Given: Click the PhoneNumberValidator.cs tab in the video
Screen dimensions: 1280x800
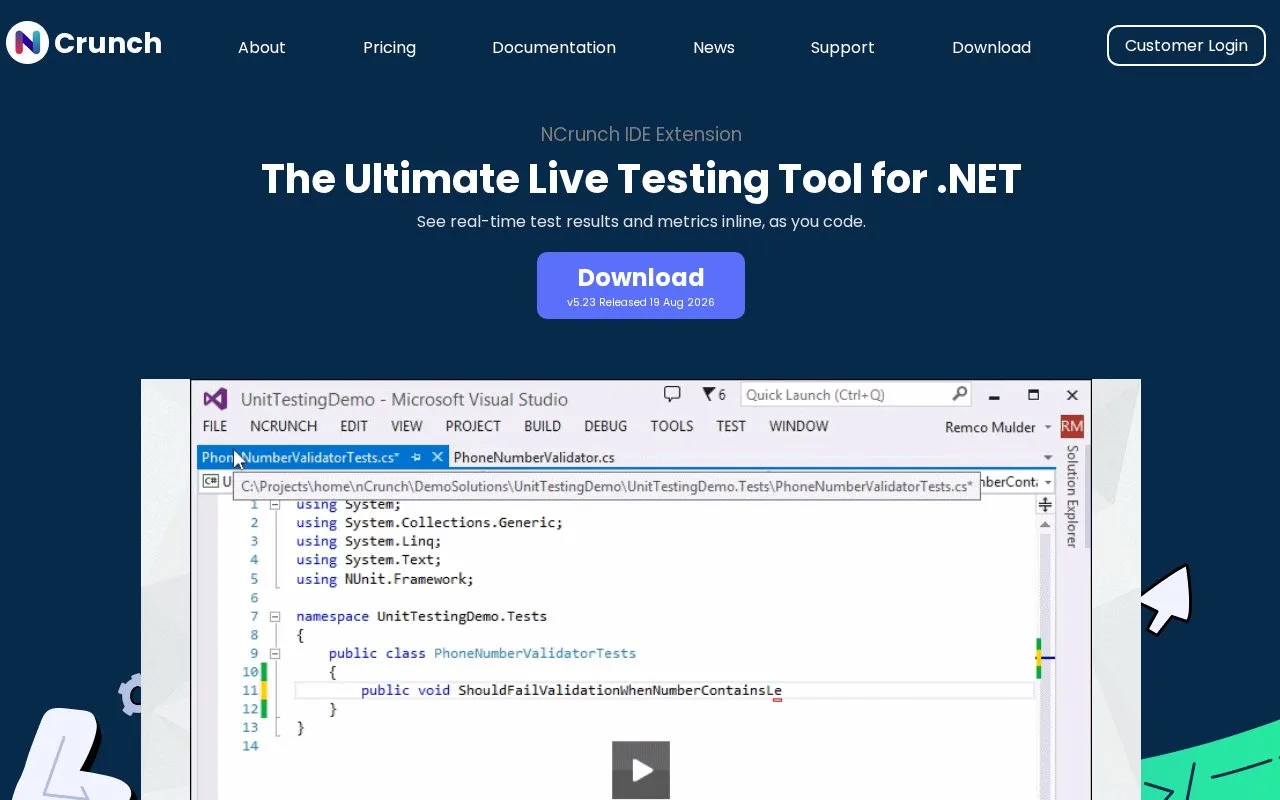Looking at the screenshot, I should coord(534,457).
